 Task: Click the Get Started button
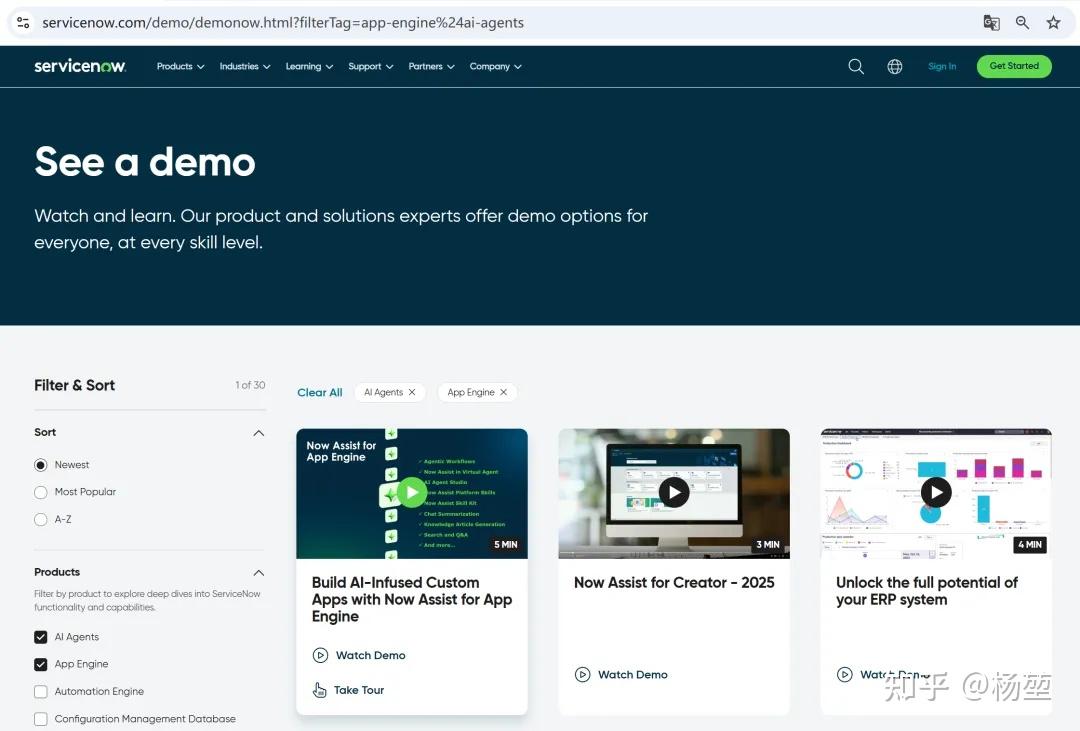(x=1014, y=66)
